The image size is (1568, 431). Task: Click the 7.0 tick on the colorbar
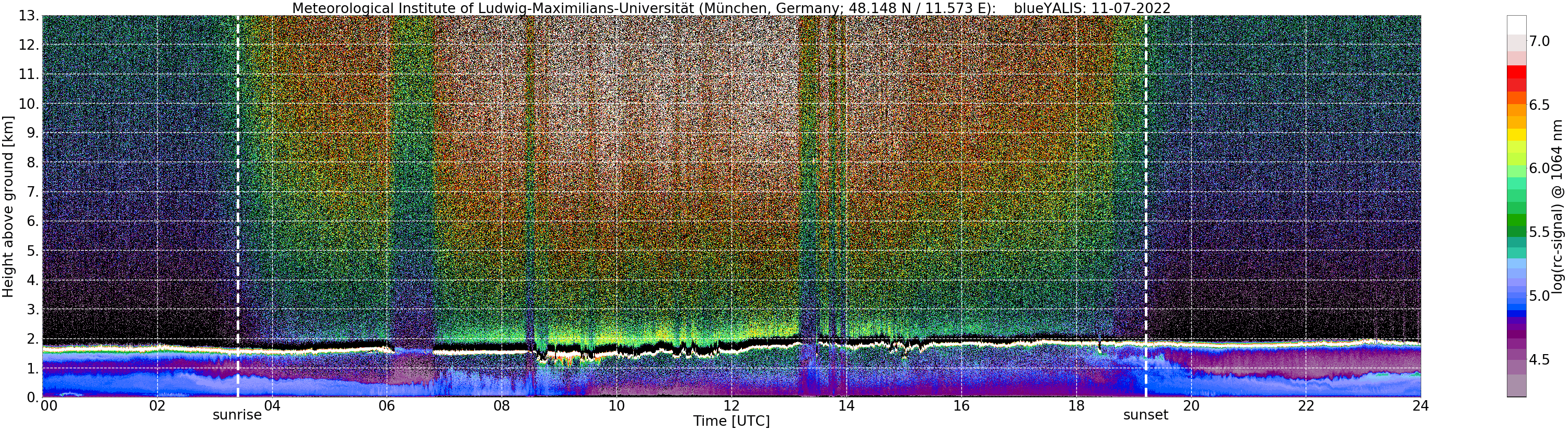(1540, 41)
